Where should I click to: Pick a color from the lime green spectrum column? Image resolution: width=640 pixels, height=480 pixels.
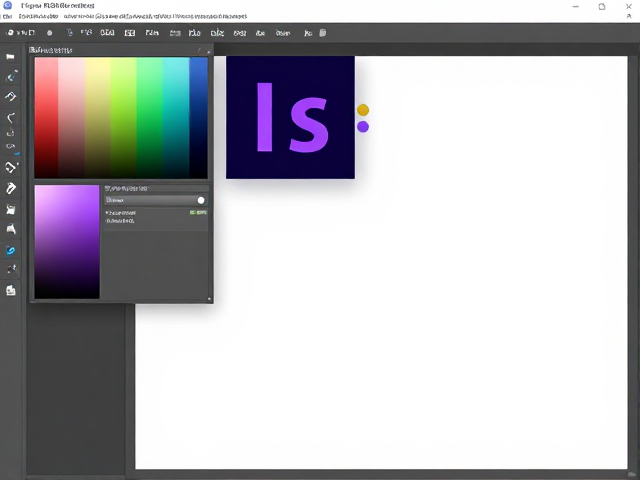click(123, 118)
